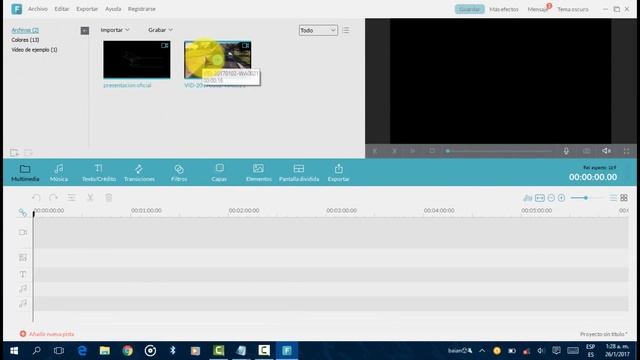Click the preview stop button
The image size is (640, 360).
(432, 151)
